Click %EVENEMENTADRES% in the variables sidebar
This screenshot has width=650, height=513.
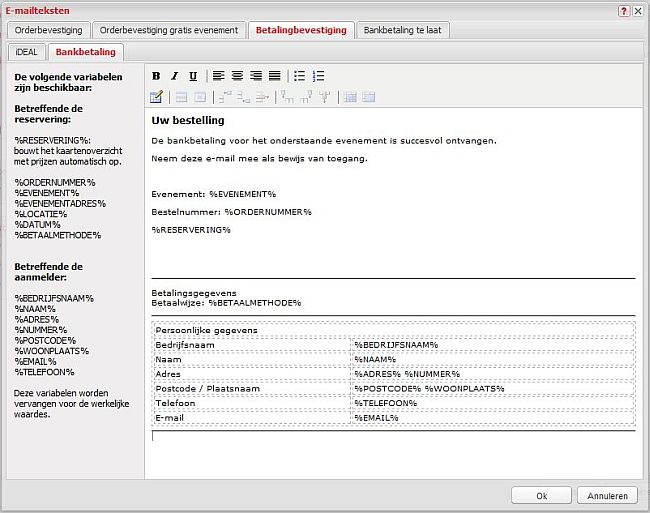(60, 203)
